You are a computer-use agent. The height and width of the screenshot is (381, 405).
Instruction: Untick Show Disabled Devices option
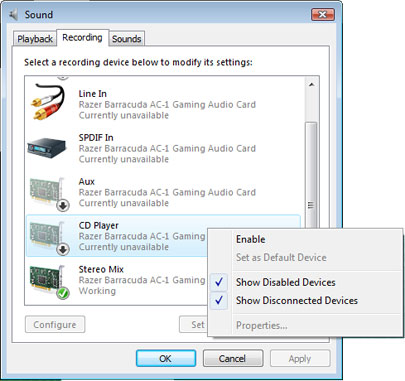pos(286,282)
